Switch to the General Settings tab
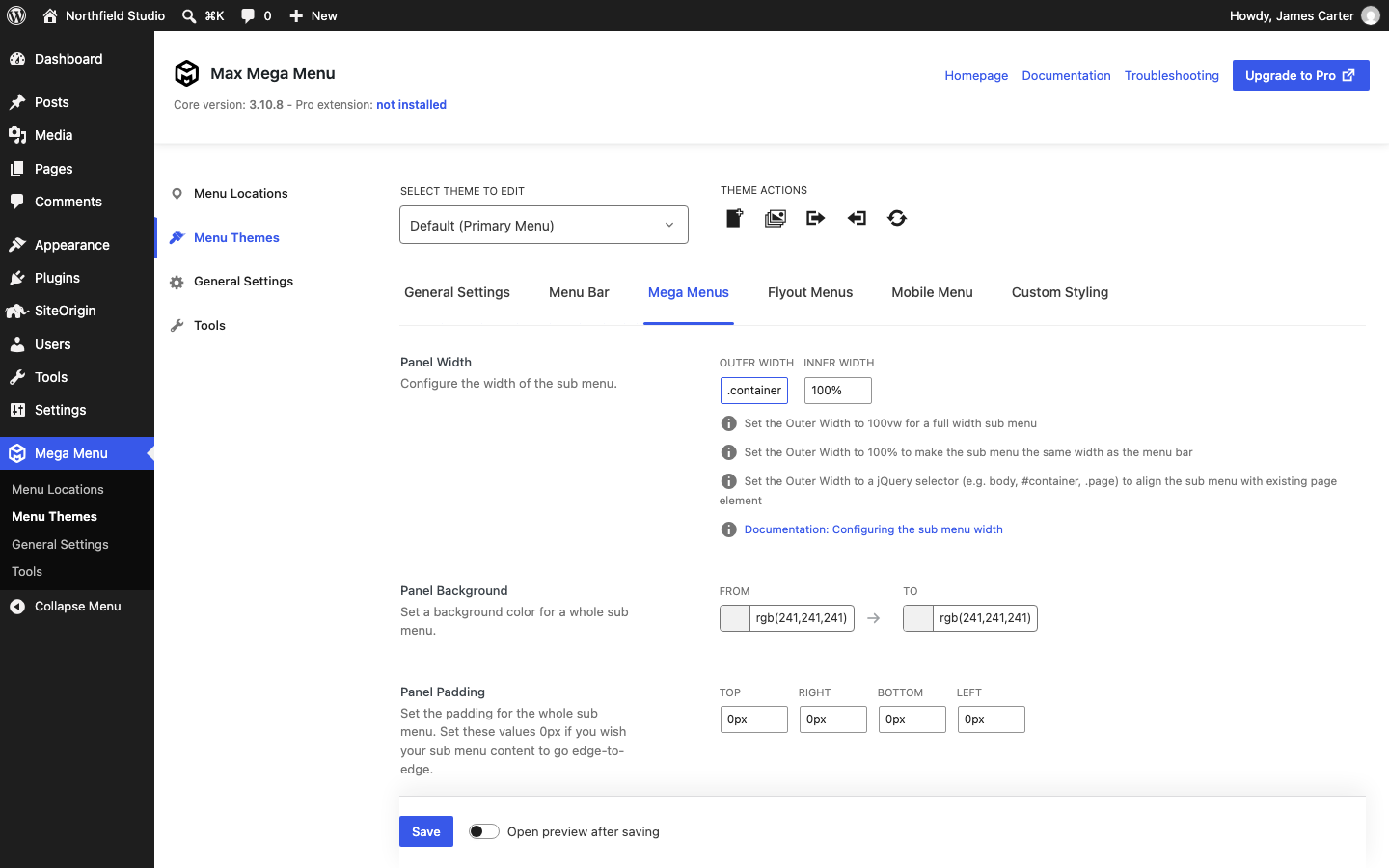The width and height of the screenshot is (1389, 868). pyautogui.click(x=457, y=292)
